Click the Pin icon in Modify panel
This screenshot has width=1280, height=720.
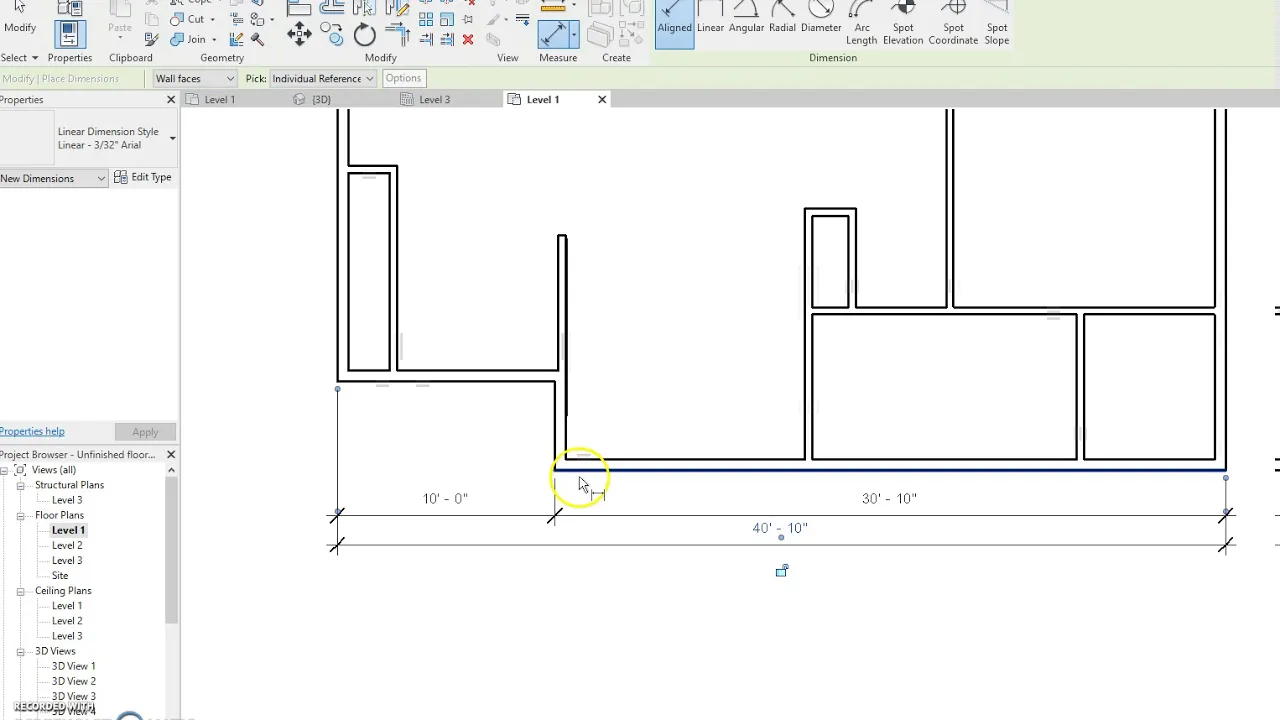468,19
